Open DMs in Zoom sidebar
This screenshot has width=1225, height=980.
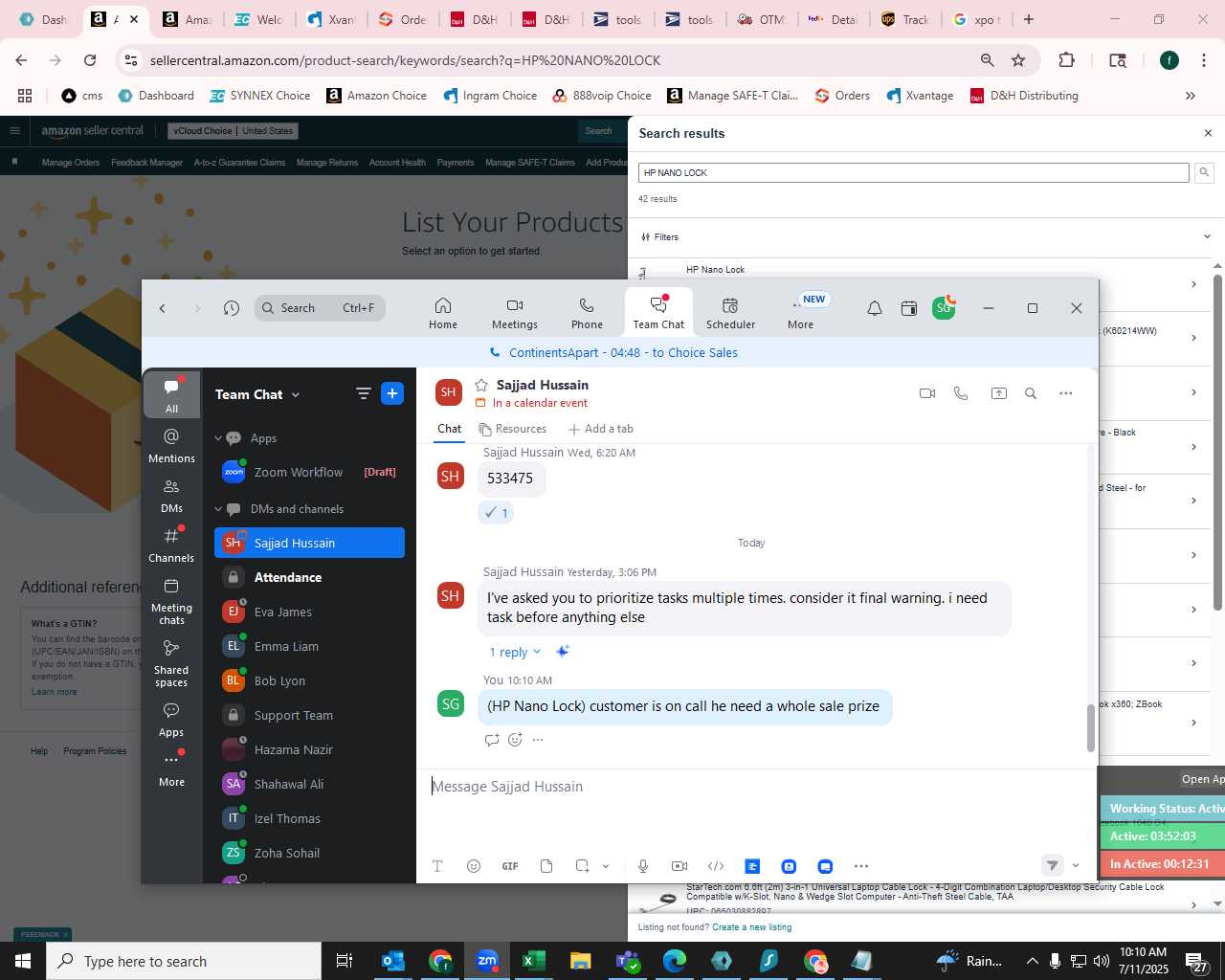pos(171,496)
